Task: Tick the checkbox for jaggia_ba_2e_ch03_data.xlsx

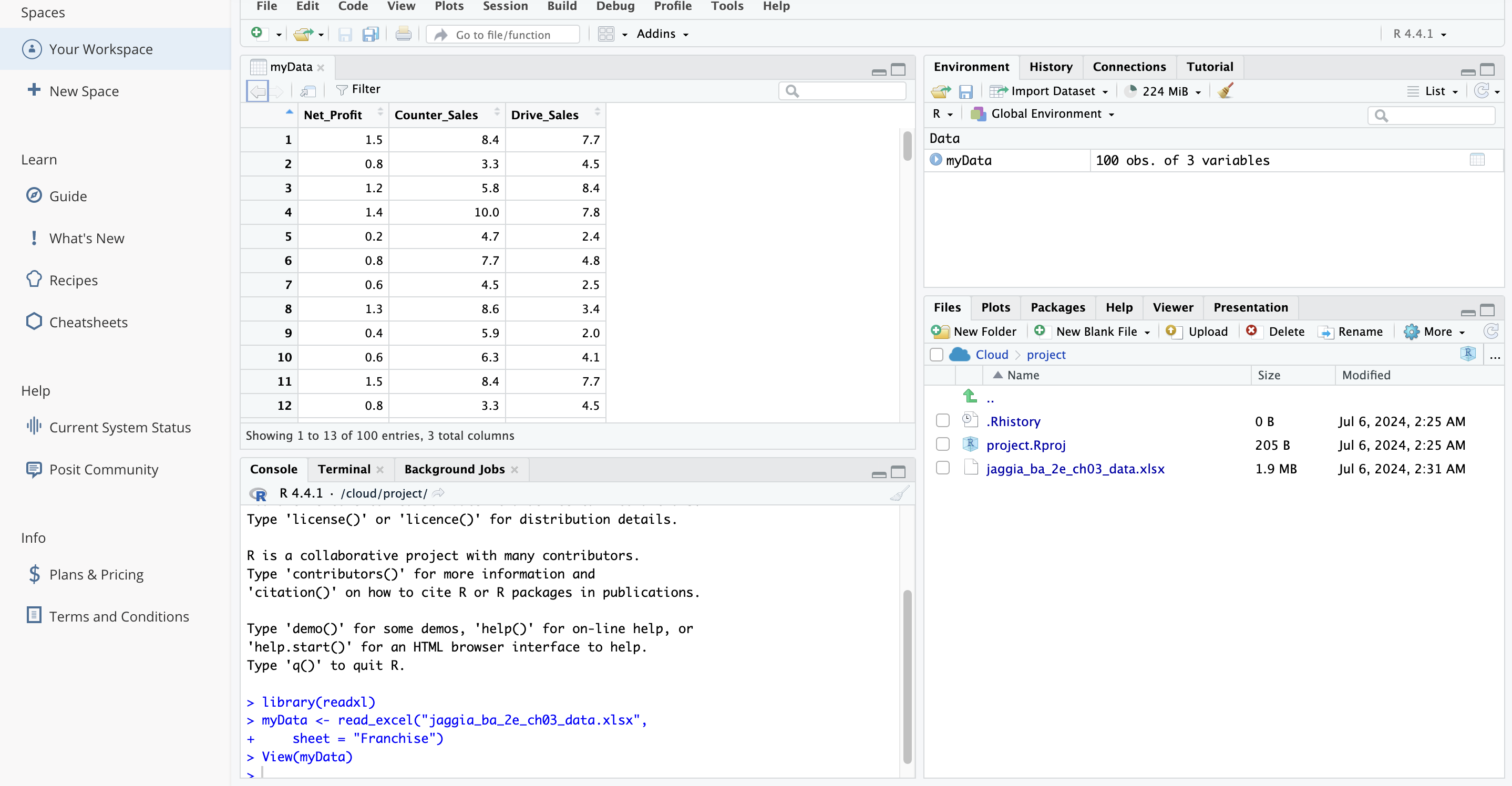Action: point(943,468)
